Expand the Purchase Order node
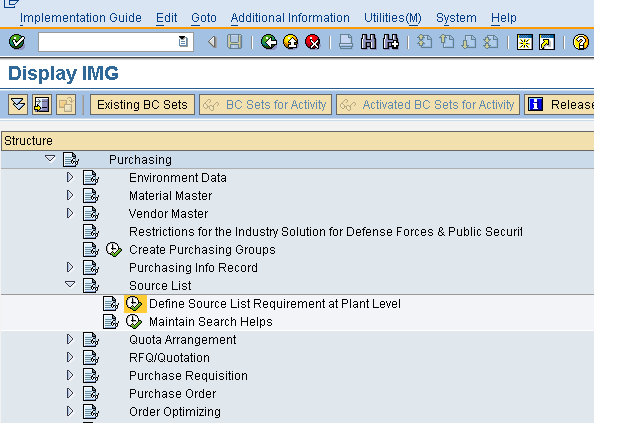Image resolution: width=640 pixels, height=423 pixels. point(70,394)
